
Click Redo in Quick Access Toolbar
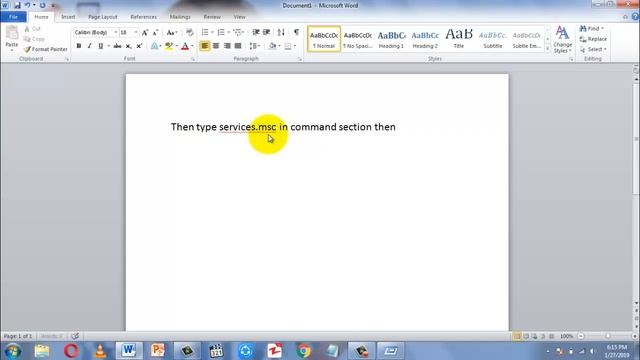pos(42,5)
